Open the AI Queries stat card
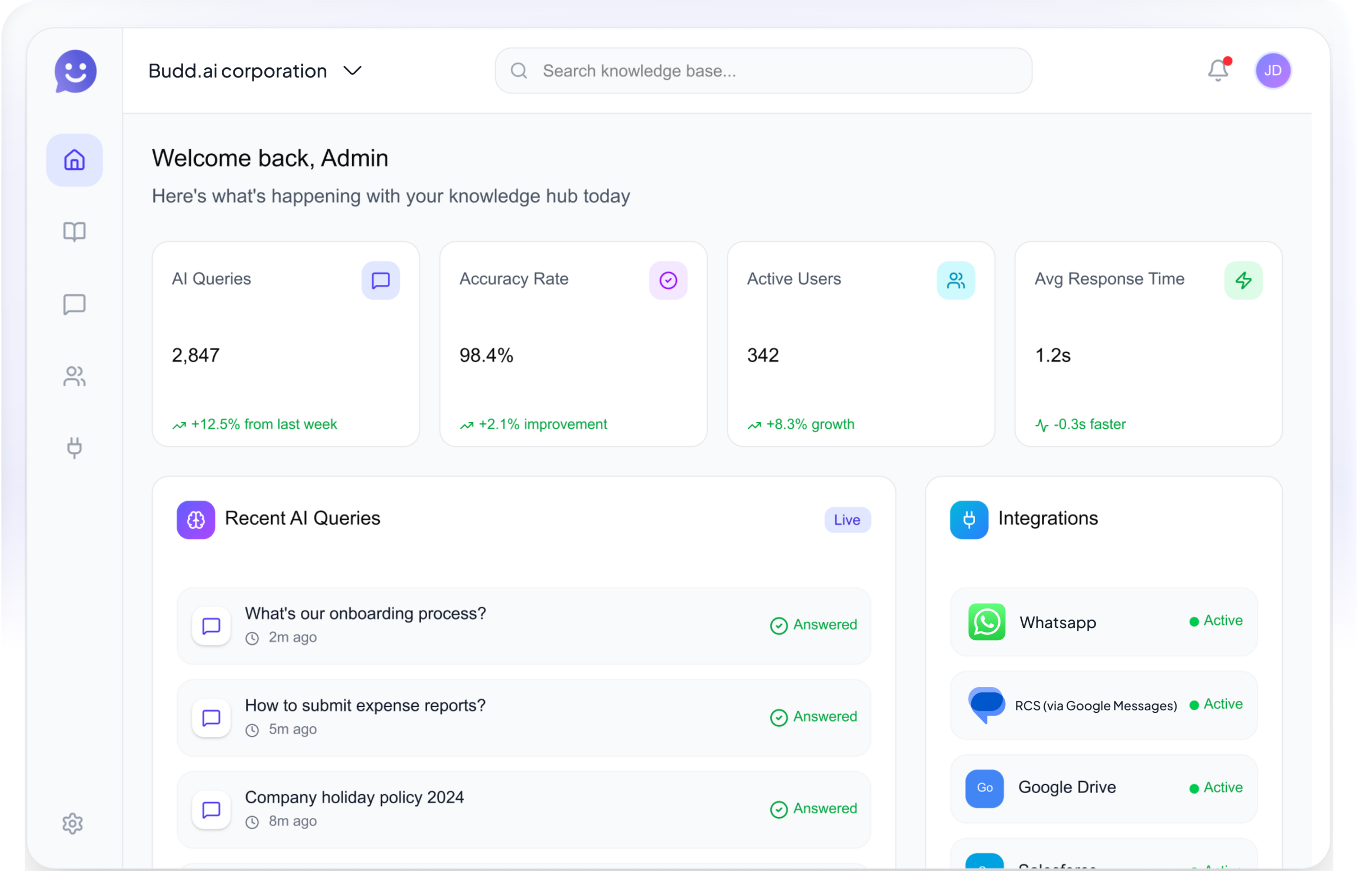The image size is (1358, 896). tap(285, 344)
